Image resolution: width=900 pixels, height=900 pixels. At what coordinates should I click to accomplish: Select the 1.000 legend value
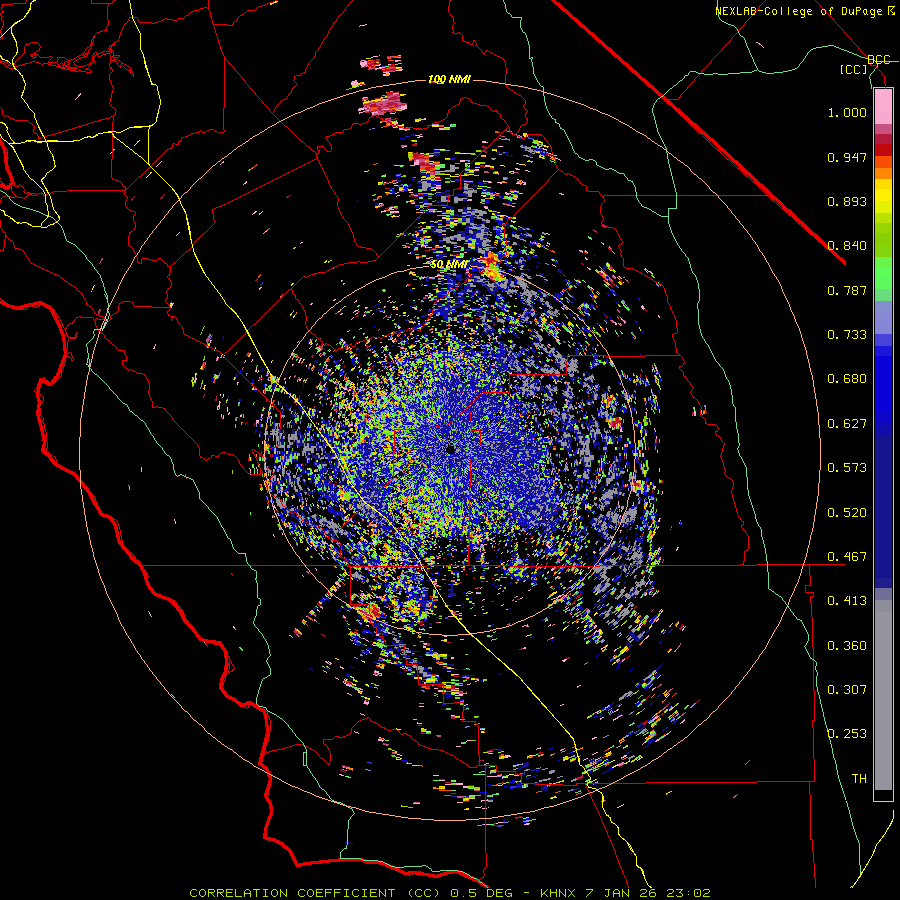[x=847, y=112]
